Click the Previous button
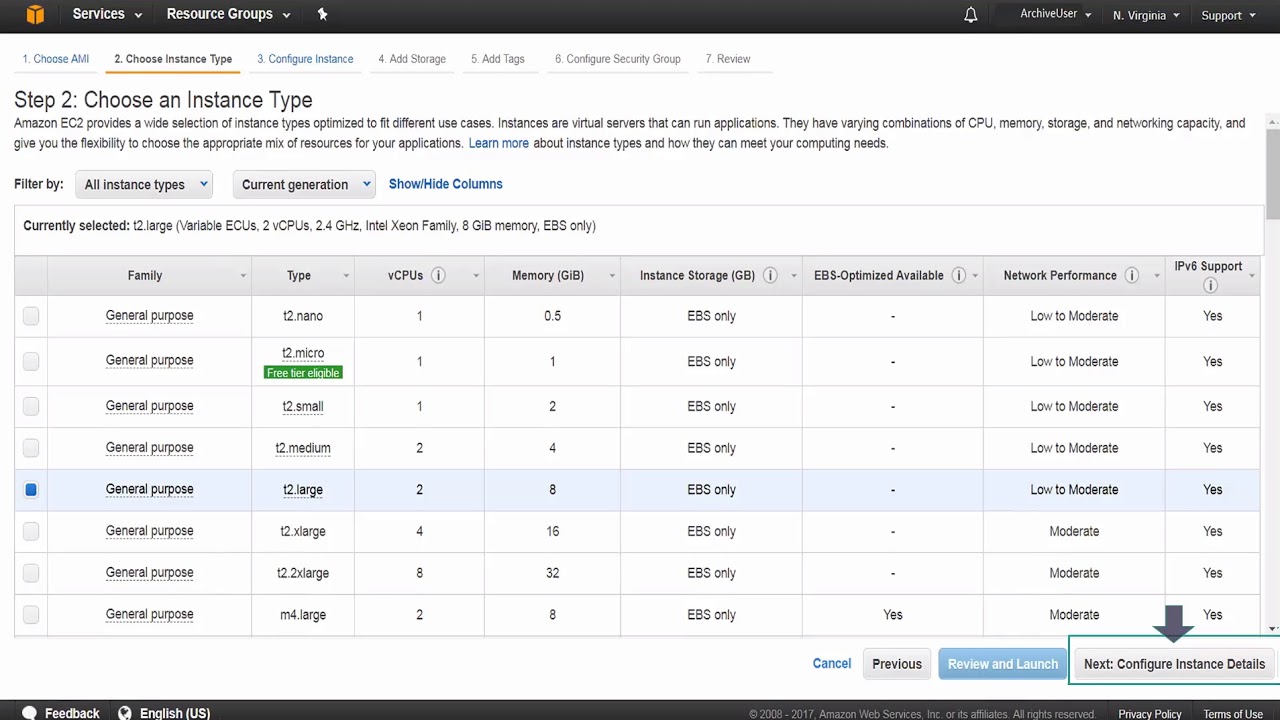The width and height of the screenshot is (1280, 720). (x=897, y=664)
